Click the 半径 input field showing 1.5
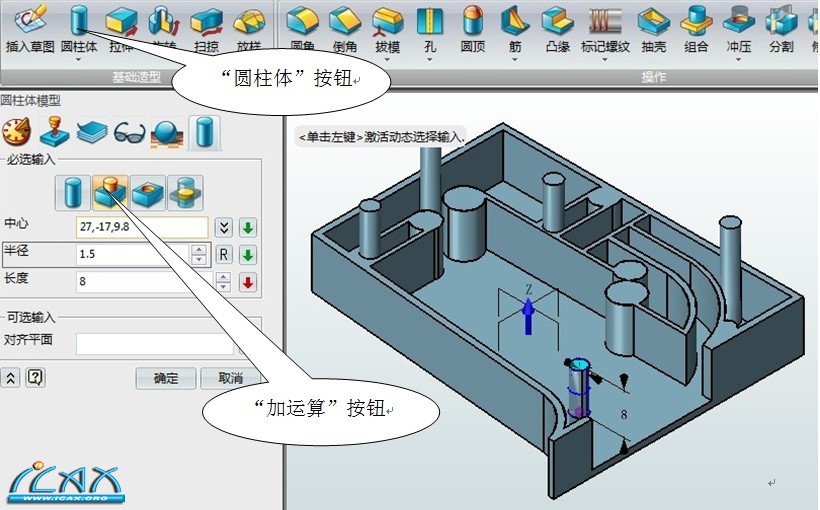Screen dimensions: 820x510 [134, 255]
